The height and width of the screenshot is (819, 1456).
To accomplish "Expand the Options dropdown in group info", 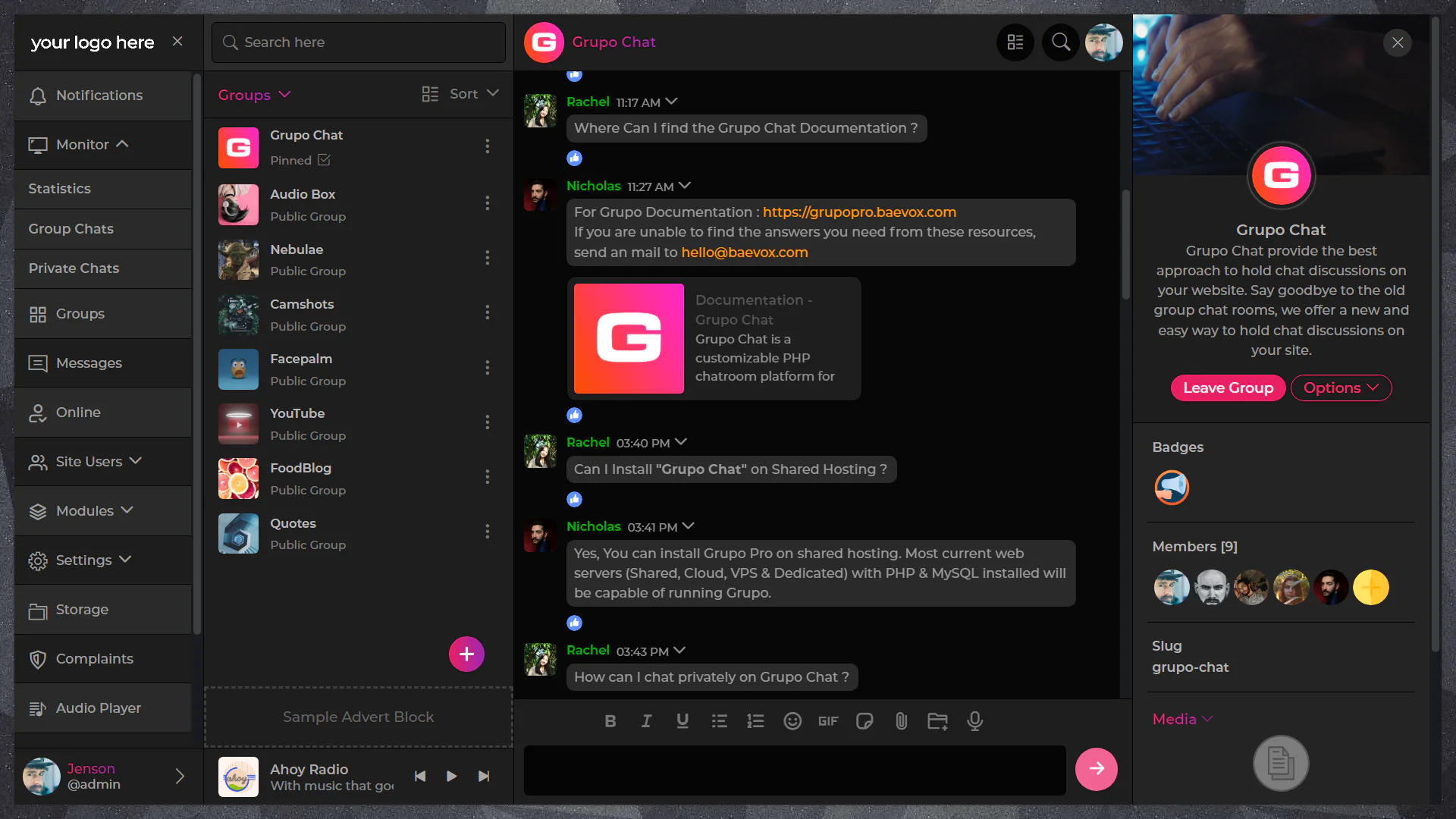I will [1341, 388].
